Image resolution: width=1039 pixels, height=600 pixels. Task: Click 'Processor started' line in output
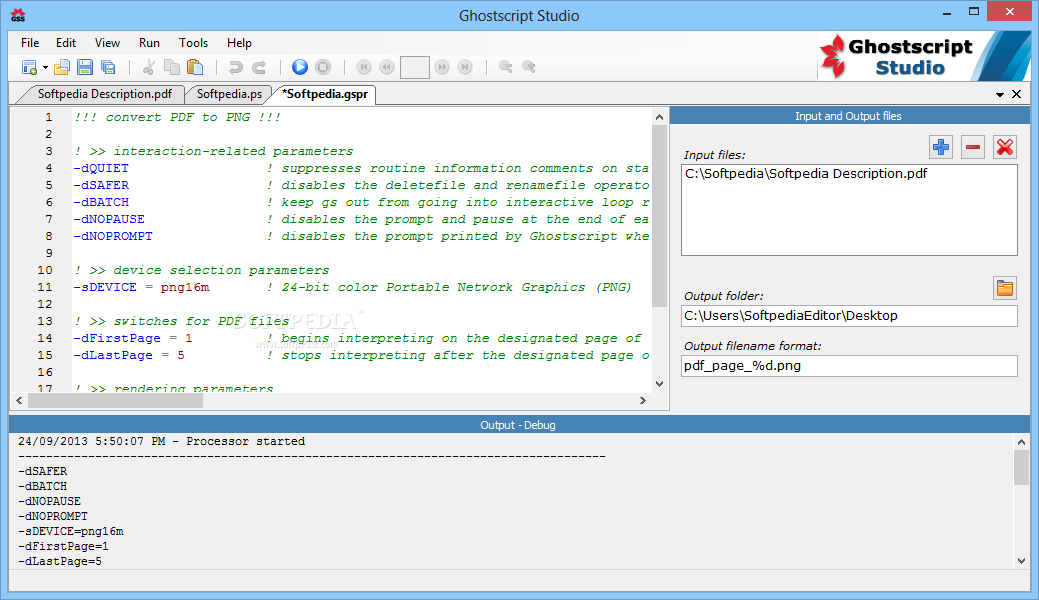coord(162,442)
